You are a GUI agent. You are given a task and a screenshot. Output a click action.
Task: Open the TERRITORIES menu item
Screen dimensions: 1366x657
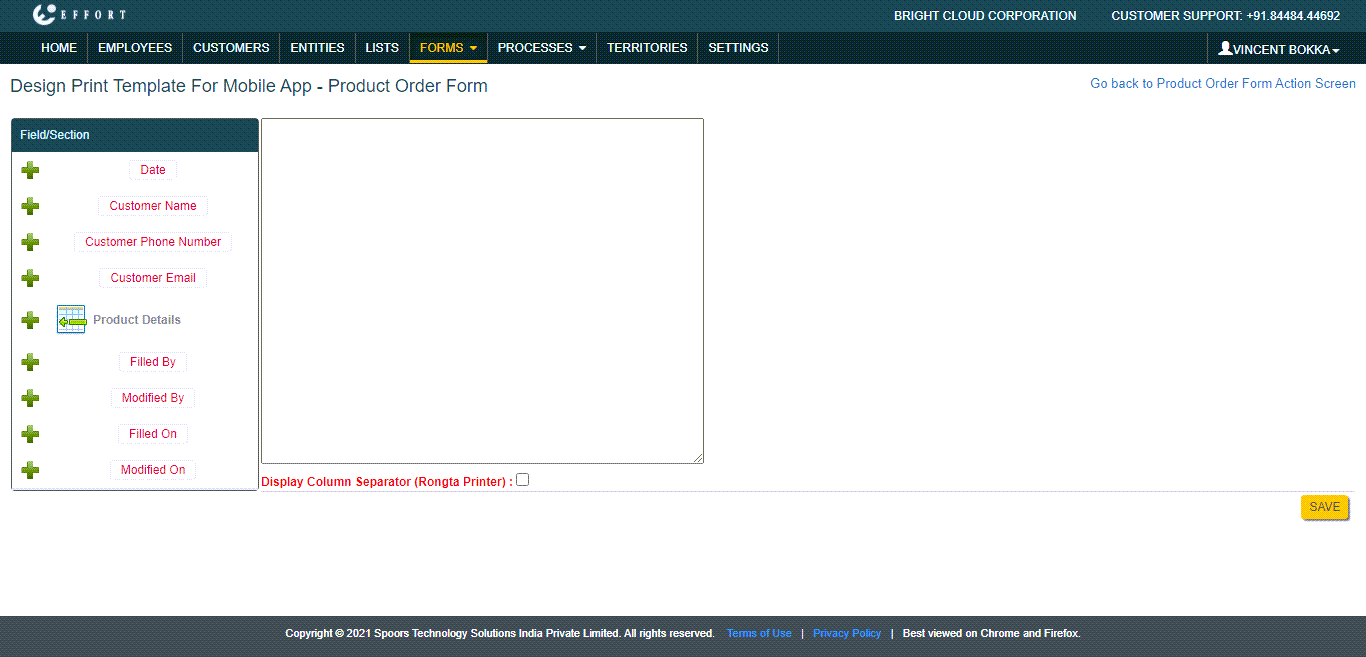647,48
